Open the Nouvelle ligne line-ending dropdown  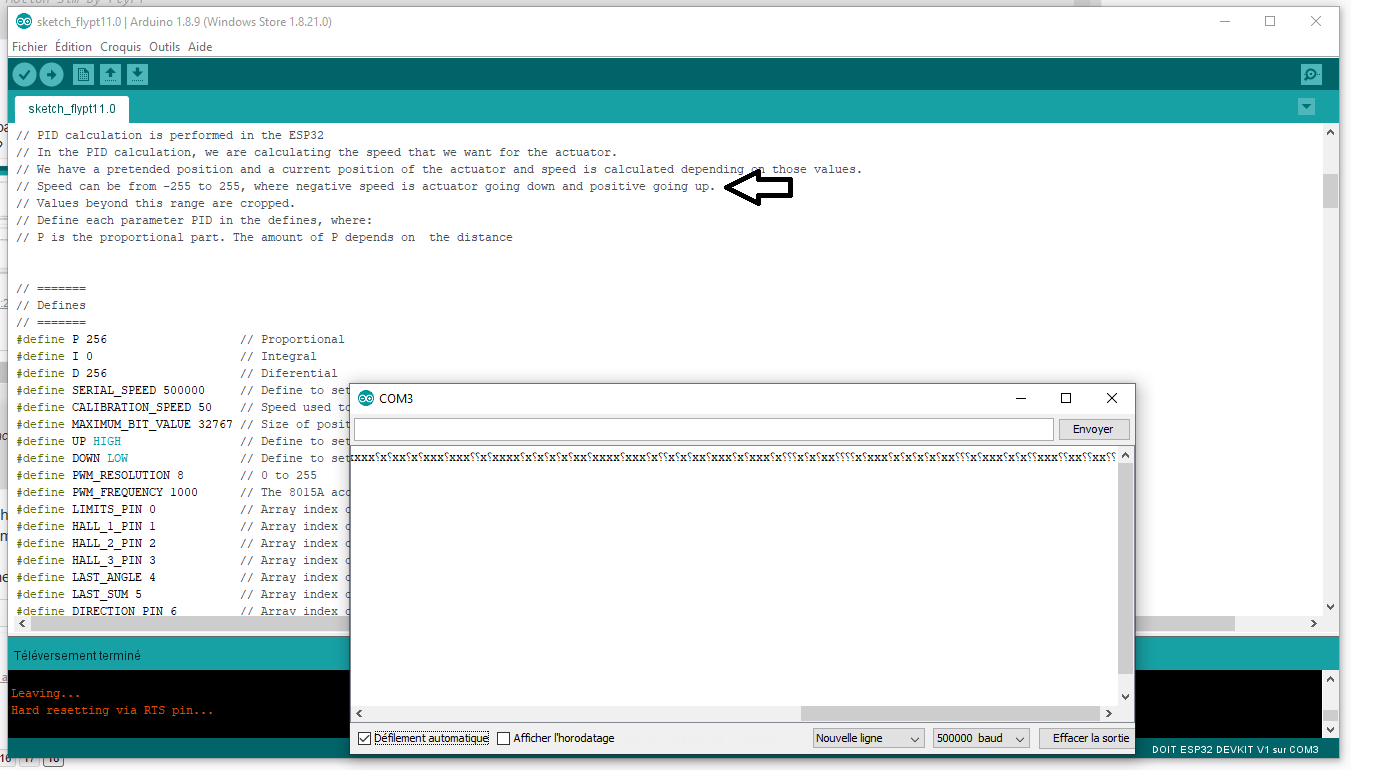[869, 738]
